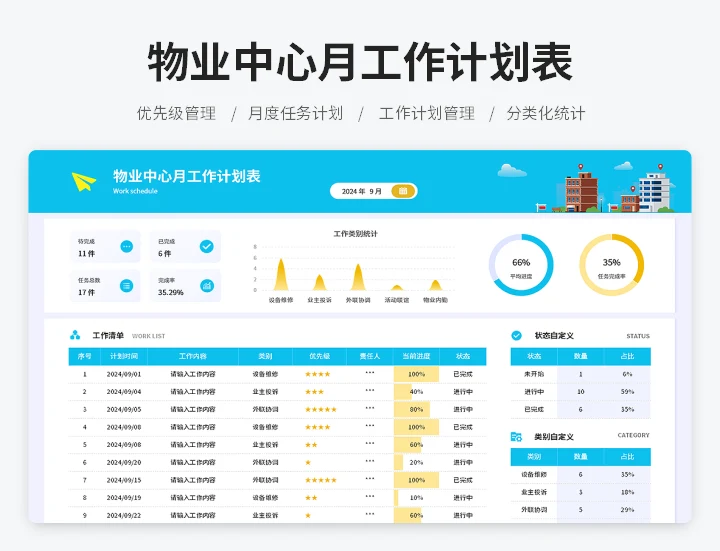Click 设备维修 row in category table
720x551 pixels.
[x=580, y=474]
